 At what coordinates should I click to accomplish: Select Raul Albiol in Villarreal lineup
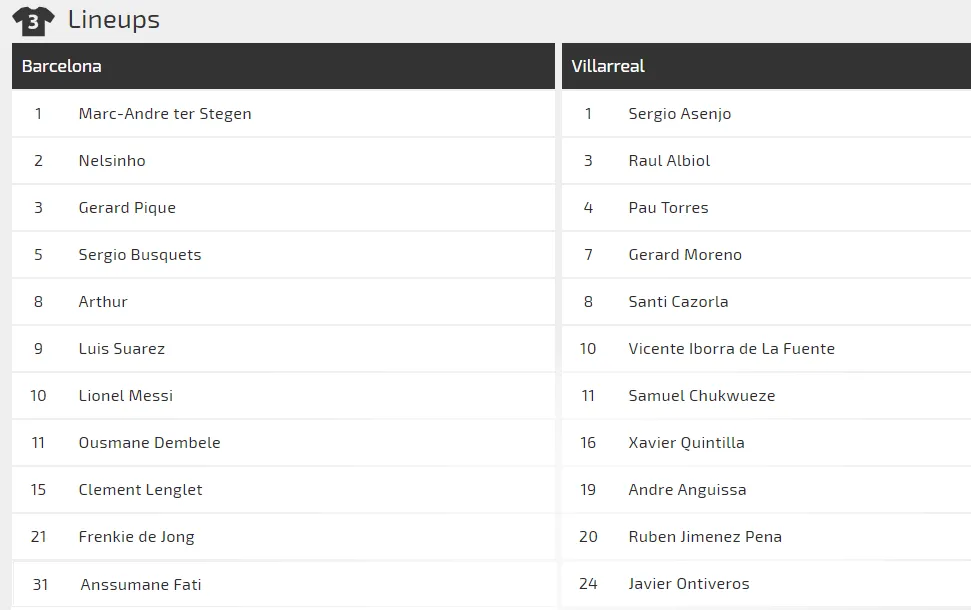pyautogui.click(x=670, y=161)
